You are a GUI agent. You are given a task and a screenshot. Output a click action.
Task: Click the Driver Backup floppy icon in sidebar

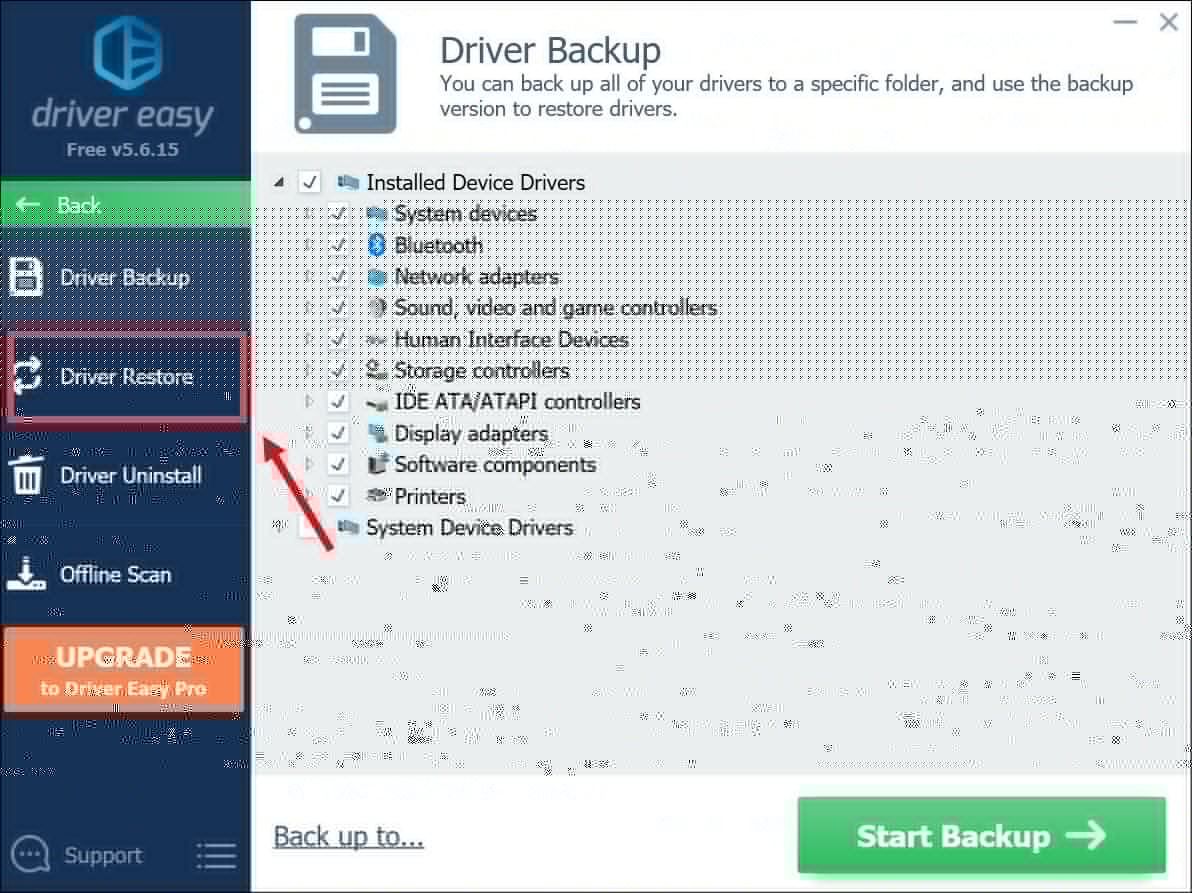pyautogui.click(x=27, y=277)
